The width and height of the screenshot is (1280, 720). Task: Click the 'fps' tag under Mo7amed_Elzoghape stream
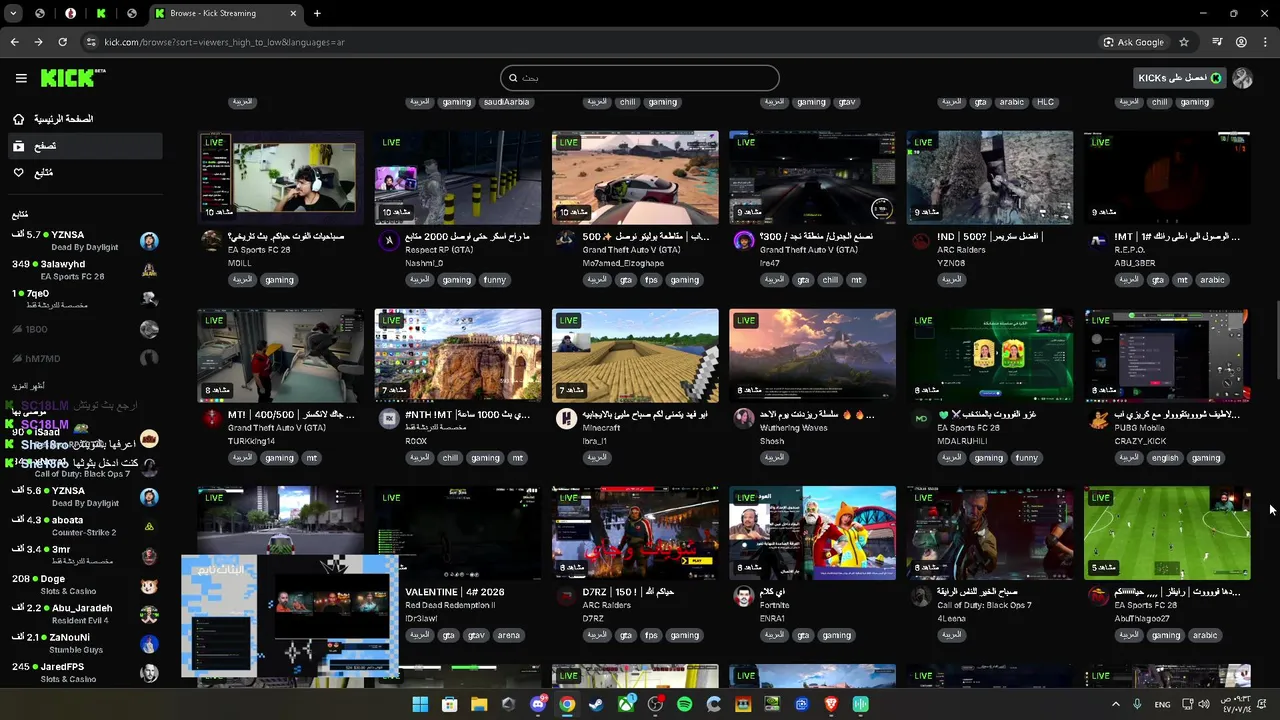click(651, 280)
